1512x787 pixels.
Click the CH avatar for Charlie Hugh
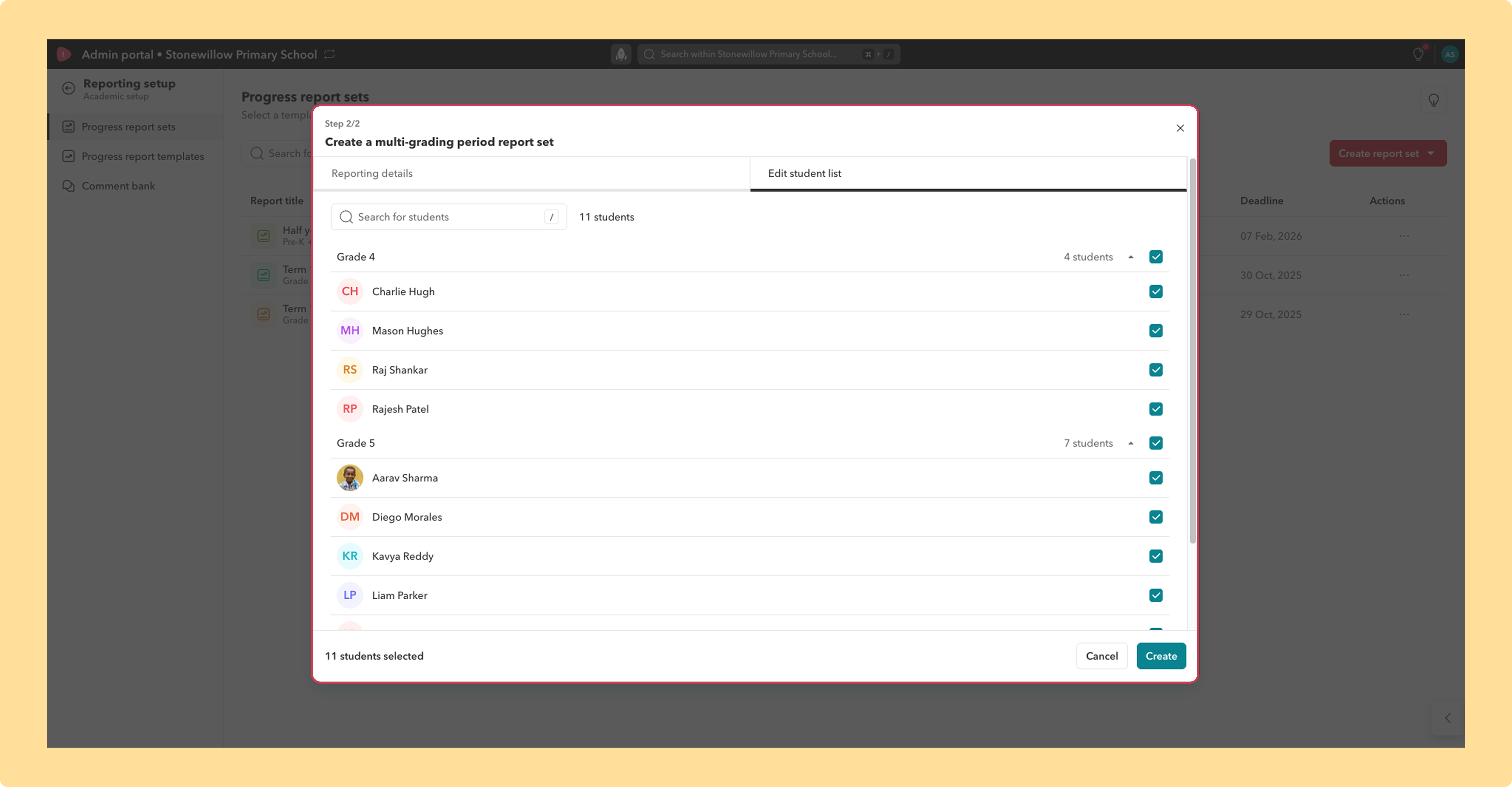[x=350, y=291]
